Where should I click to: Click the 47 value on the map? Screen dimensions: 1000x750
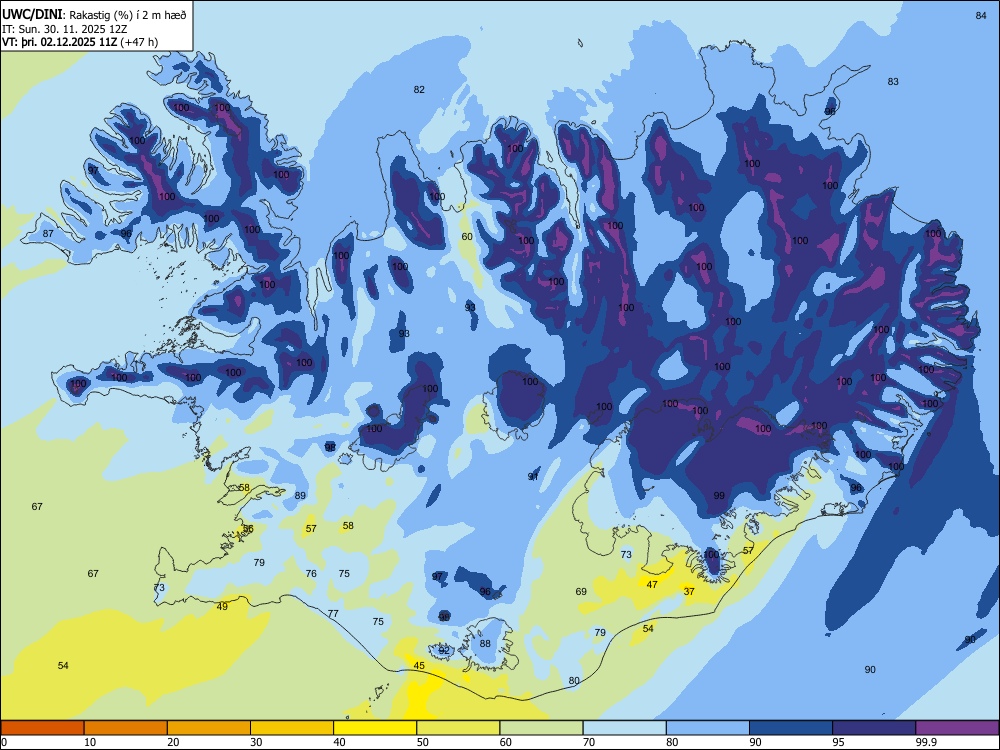coord(652,584)
